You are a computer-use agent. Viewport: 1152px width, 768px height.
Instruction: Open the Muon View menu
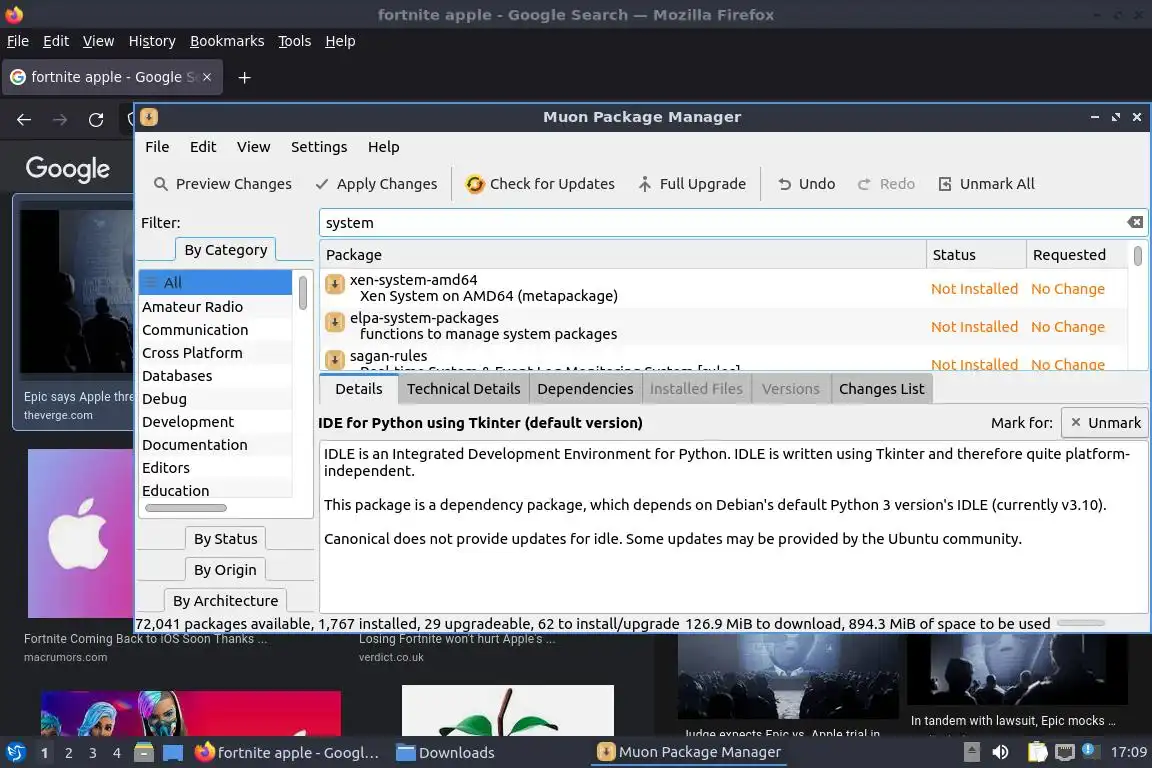click(253, 147)
